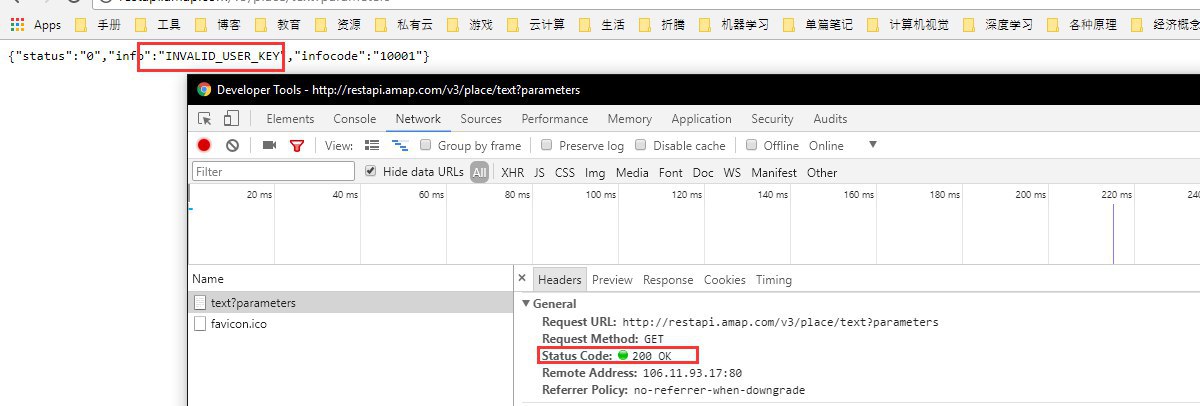Filter requests by XHR
Viewport: 1200px width, 406px height.
coord(513,172)
